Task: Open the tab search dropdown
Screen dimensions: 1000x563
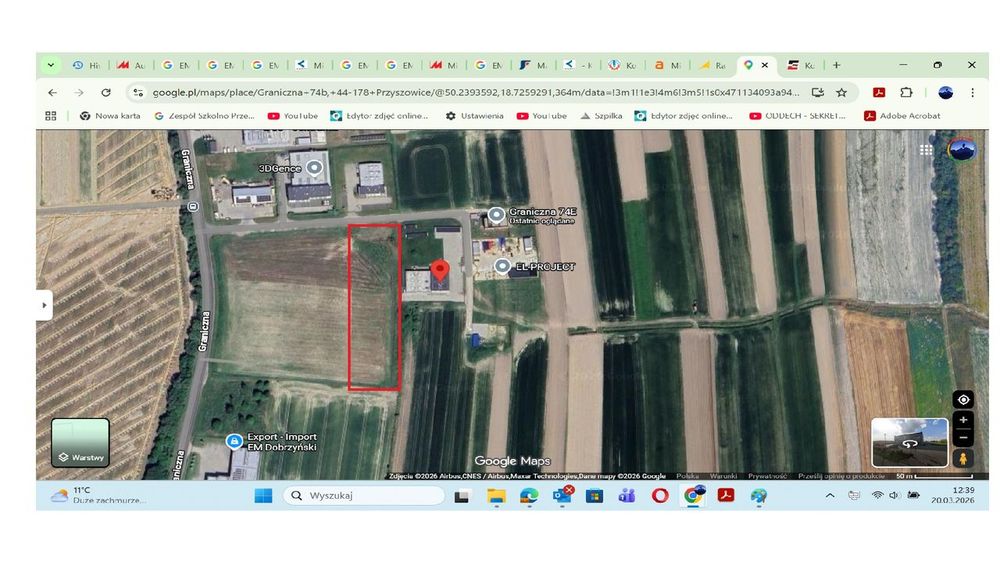Action: pos(50,65)
